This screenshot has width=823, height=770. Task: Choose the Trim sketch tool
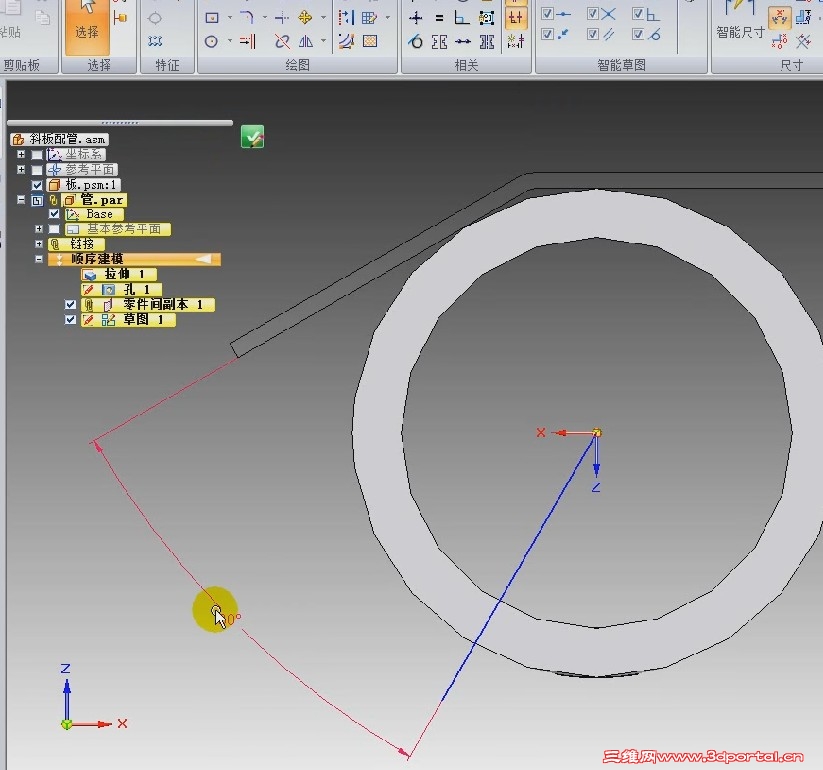pos(282,18)
